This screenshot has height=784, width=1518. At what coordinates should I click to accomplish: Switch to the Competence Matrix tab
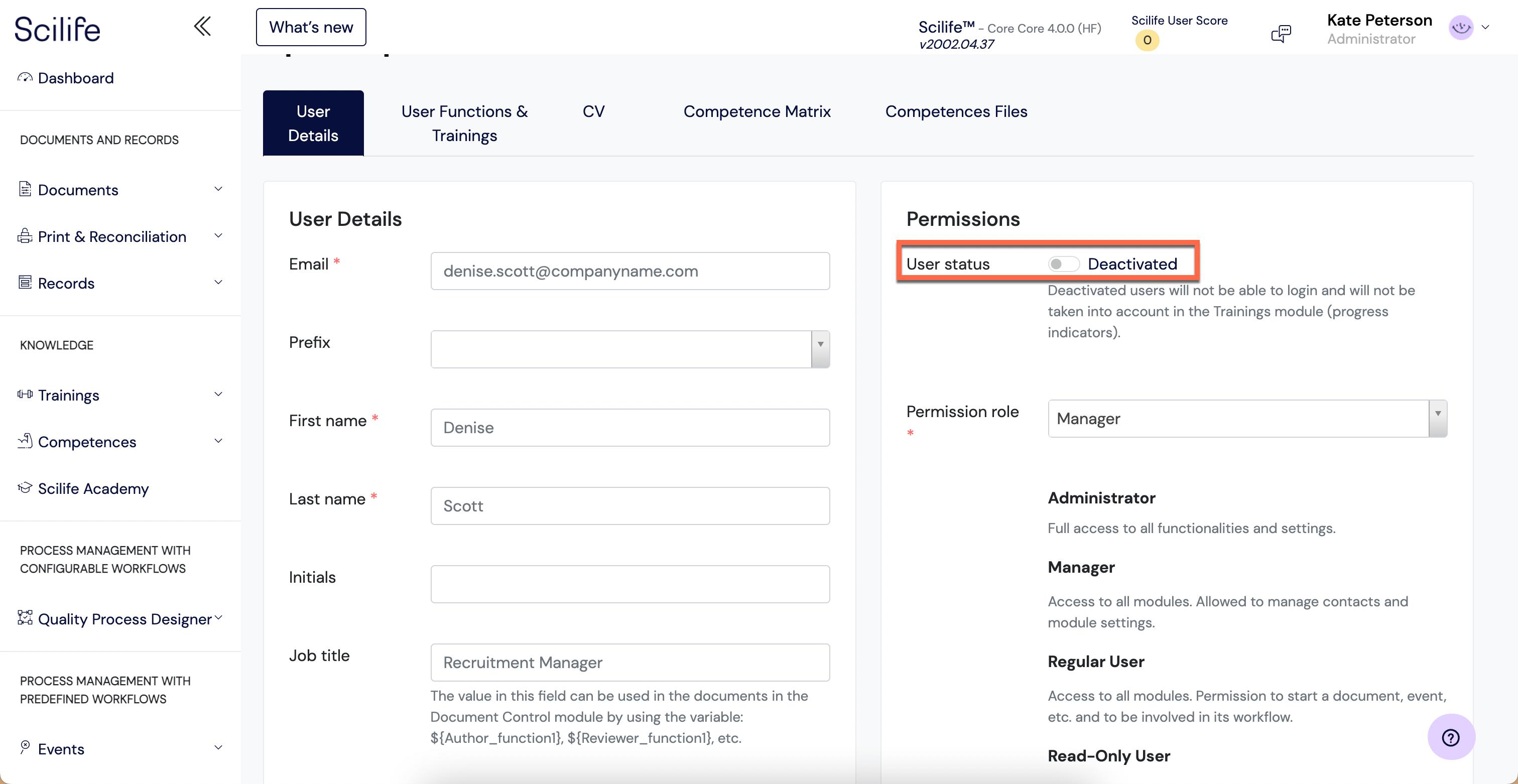pyautogui.click(x=757, y=111)
